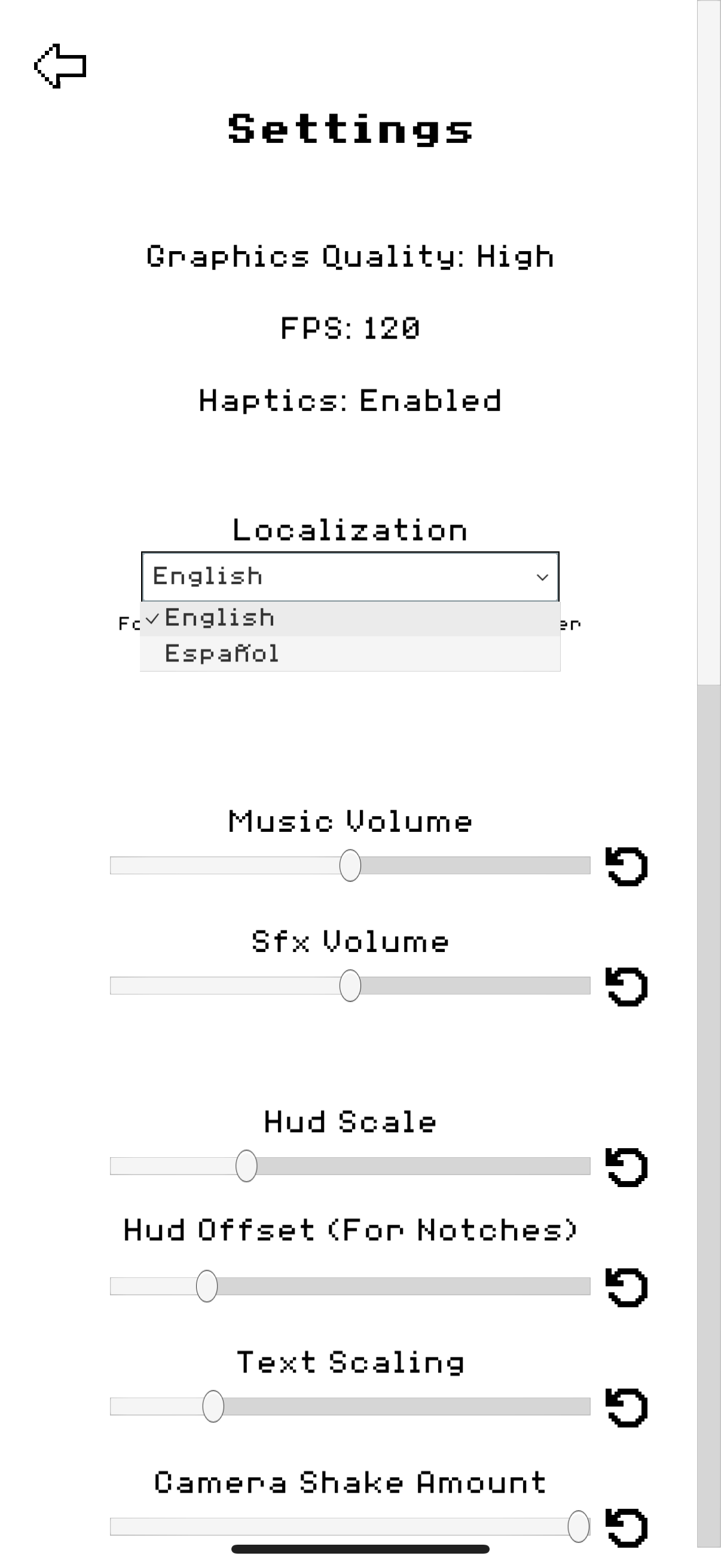Go back using the arrow icon
The image size is (721, 1568).
click(x=60, y=66)
